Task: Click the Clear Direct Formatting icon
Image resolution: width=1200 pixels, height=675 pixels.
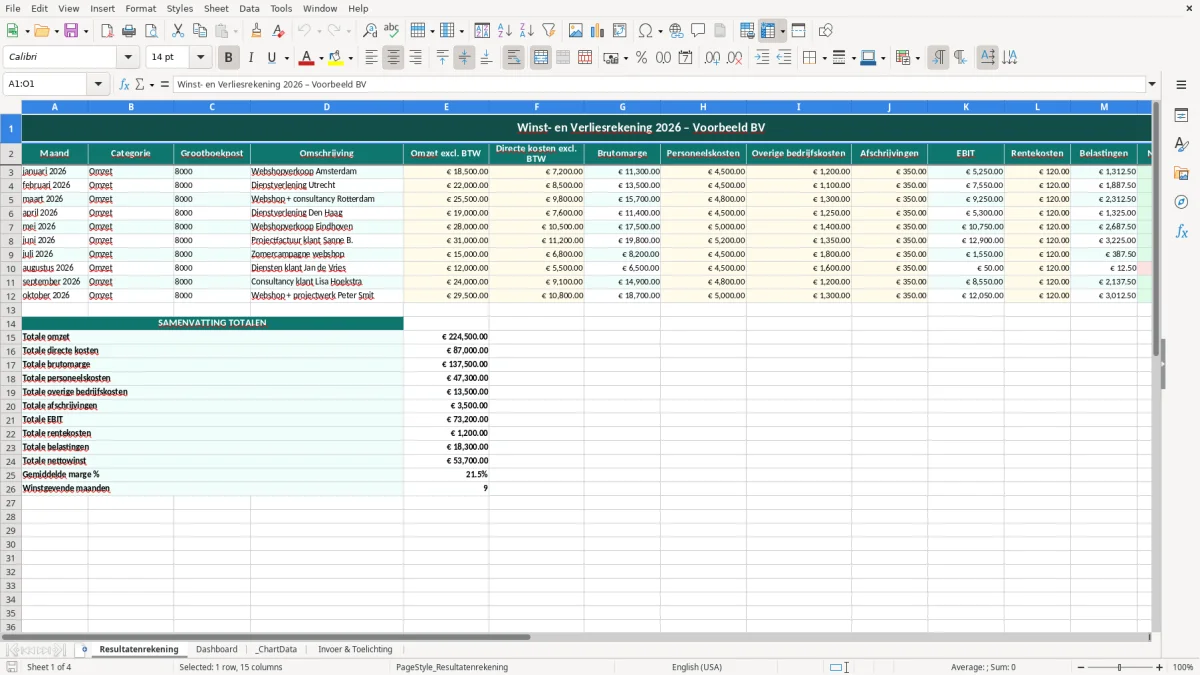Action: click(x=279, y=31)
